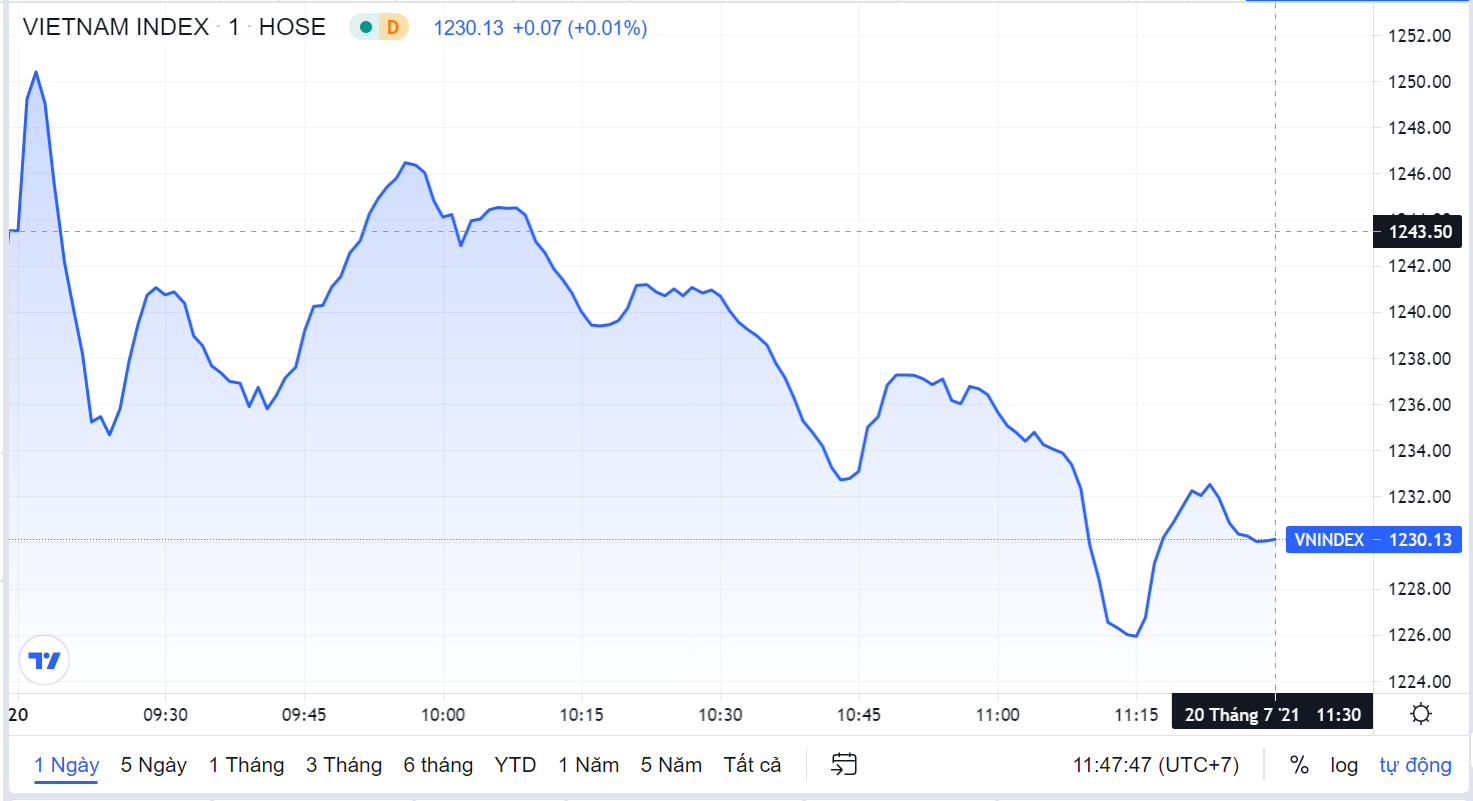Toggle log scale mode
The width and height of the screenshot is (1473, 801).
point(1344,765)
